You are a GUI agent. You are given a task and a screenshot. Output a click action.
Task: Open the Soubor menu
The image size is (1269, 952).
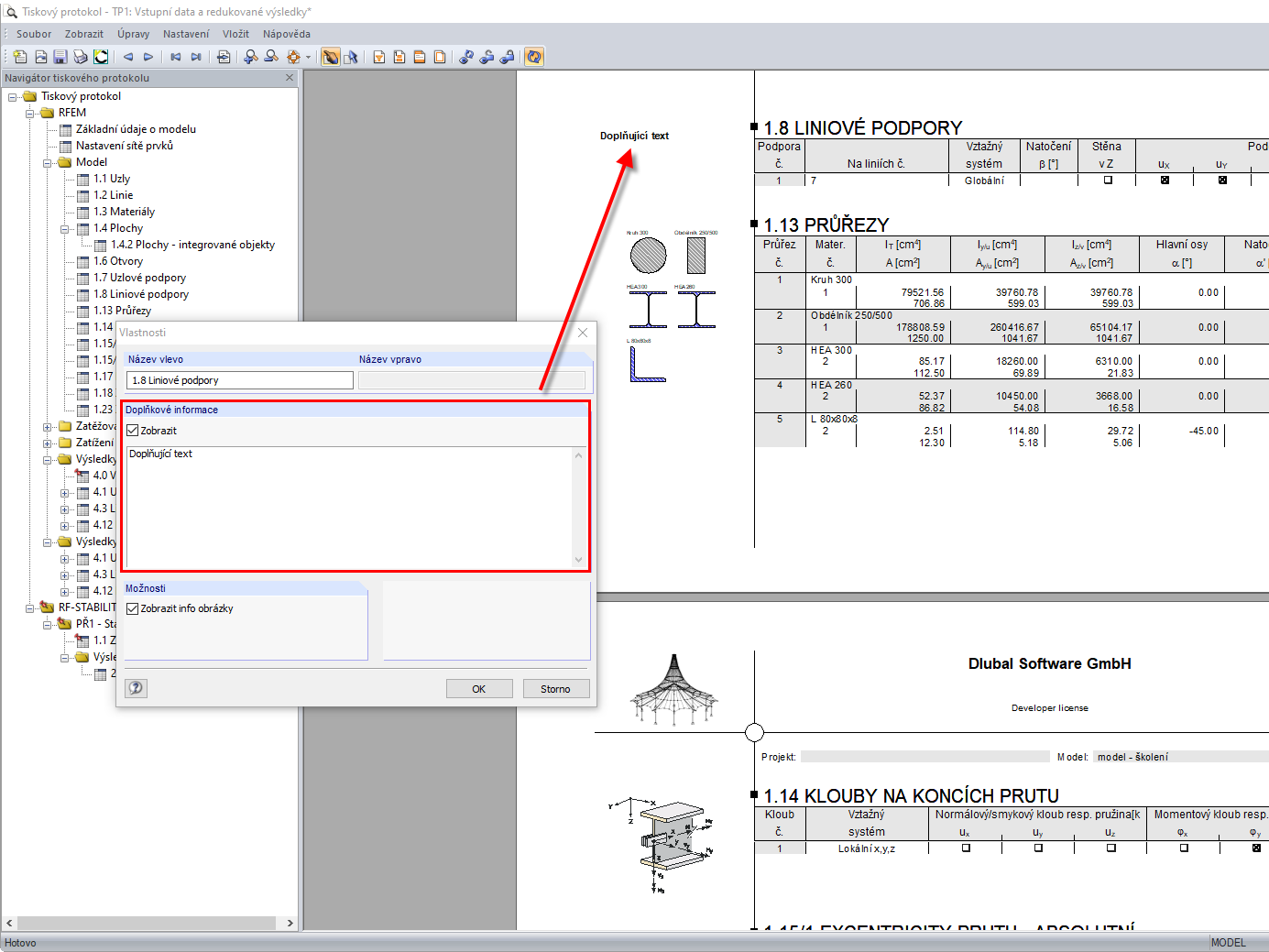pos(34,34)
